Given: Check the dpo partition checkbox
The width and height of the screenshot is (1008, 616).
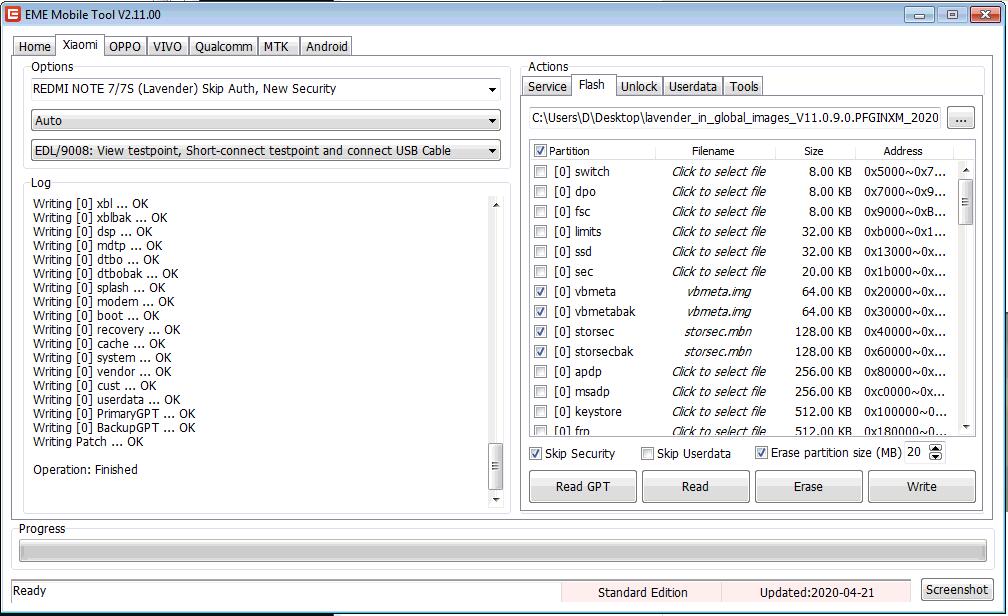Looking at the screenshot, I should tap(541, 192).
